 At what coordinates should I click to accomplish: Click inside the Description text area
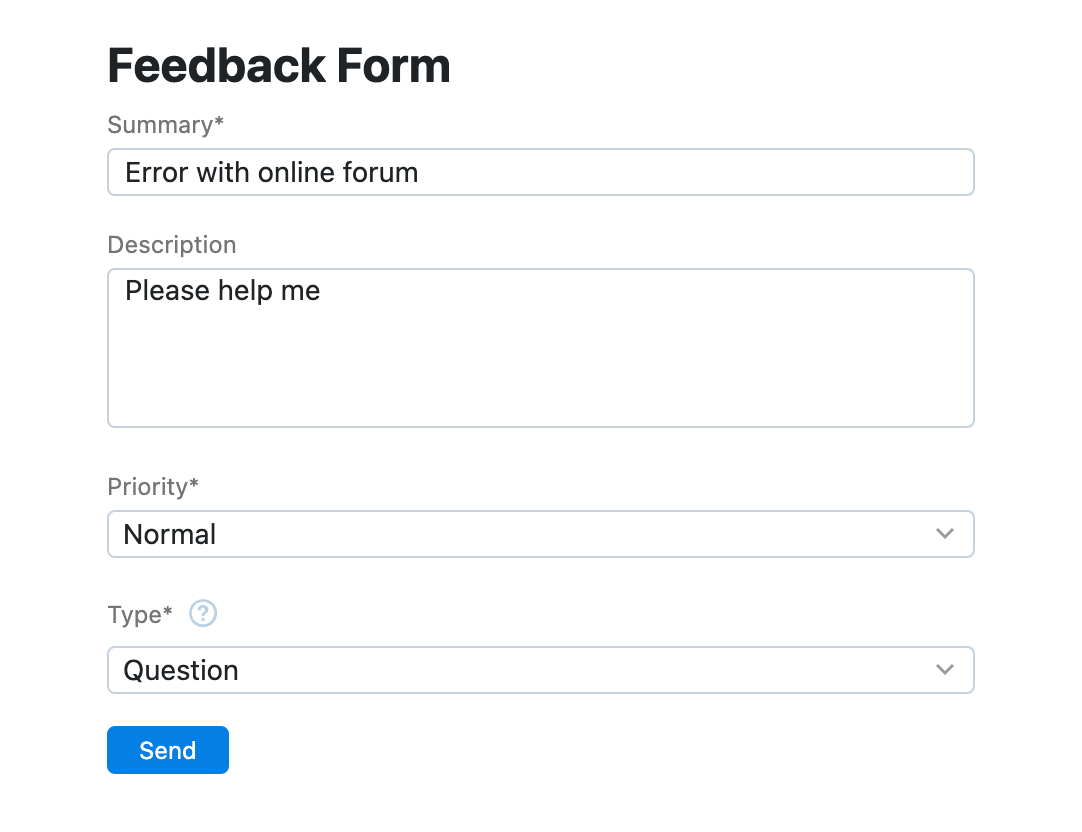pyautogui.click(x=540, y=347)
